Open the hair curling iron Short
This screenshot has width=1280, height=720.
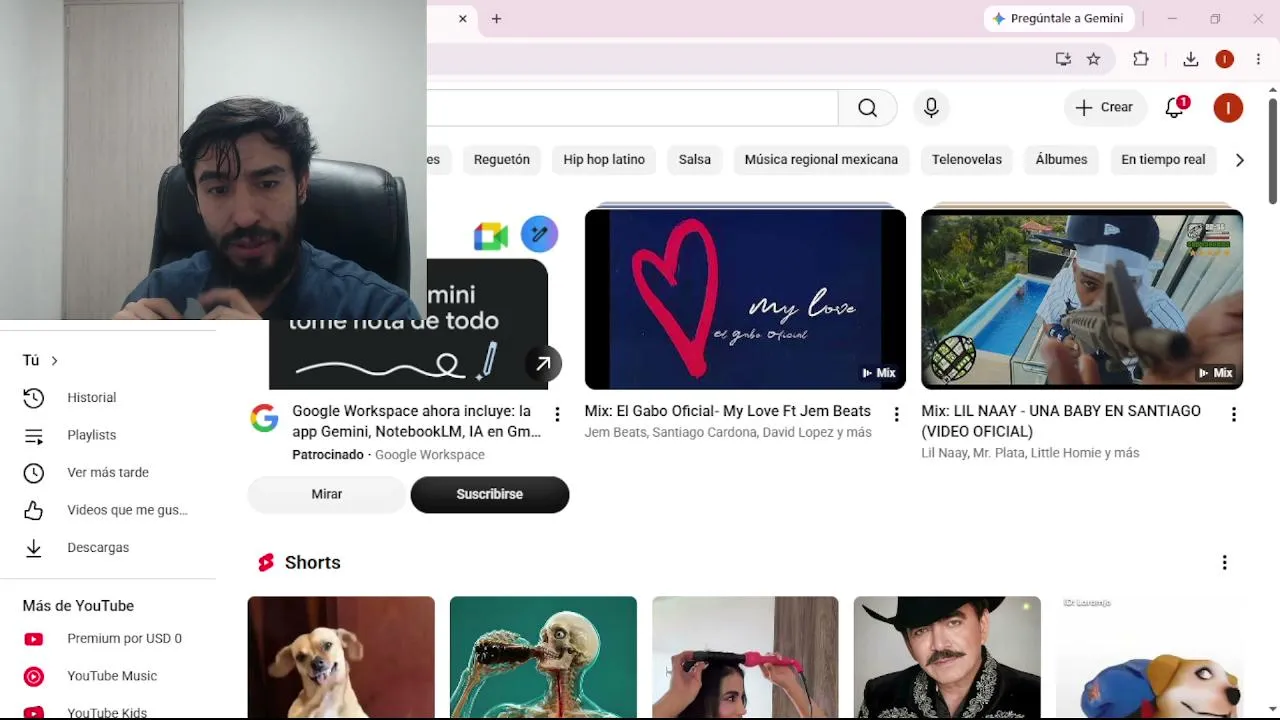[745, 657]
